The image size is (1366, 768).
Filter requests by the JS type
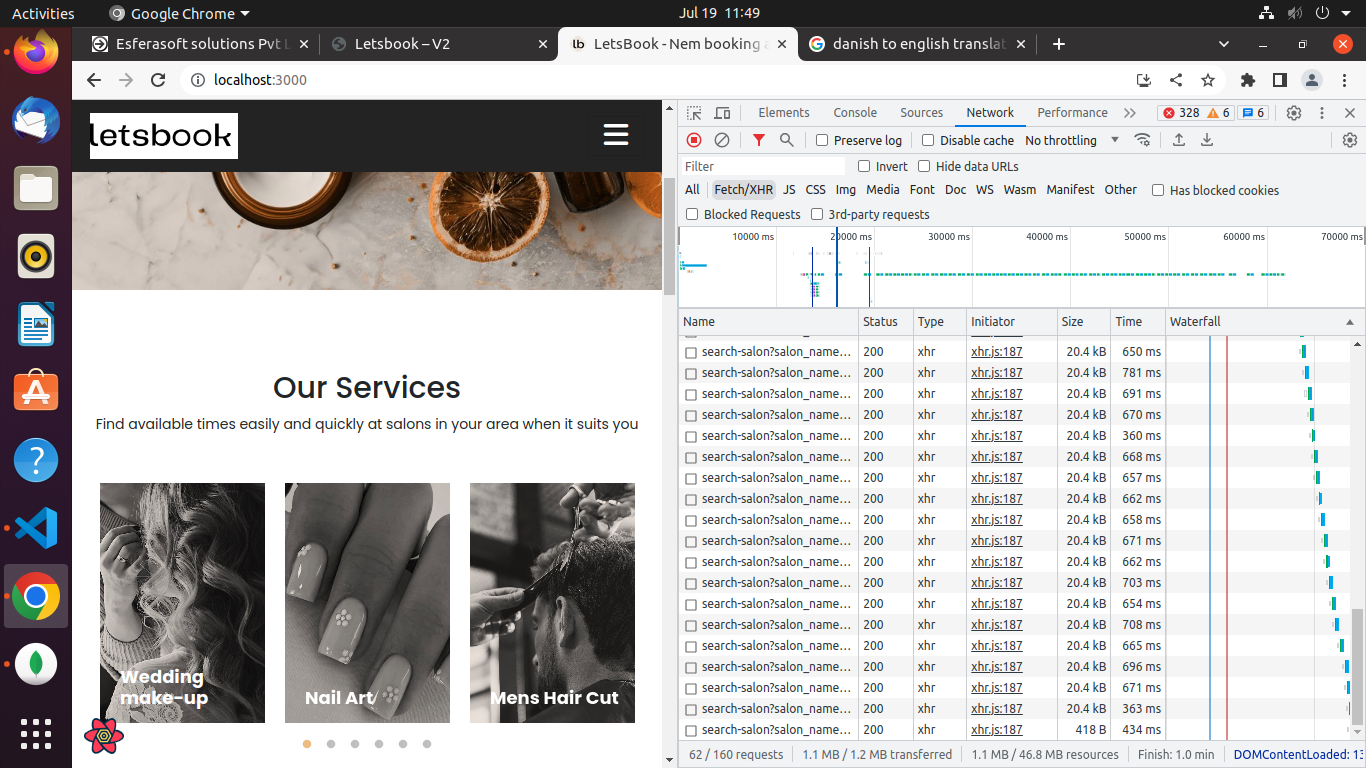[789, 190]
